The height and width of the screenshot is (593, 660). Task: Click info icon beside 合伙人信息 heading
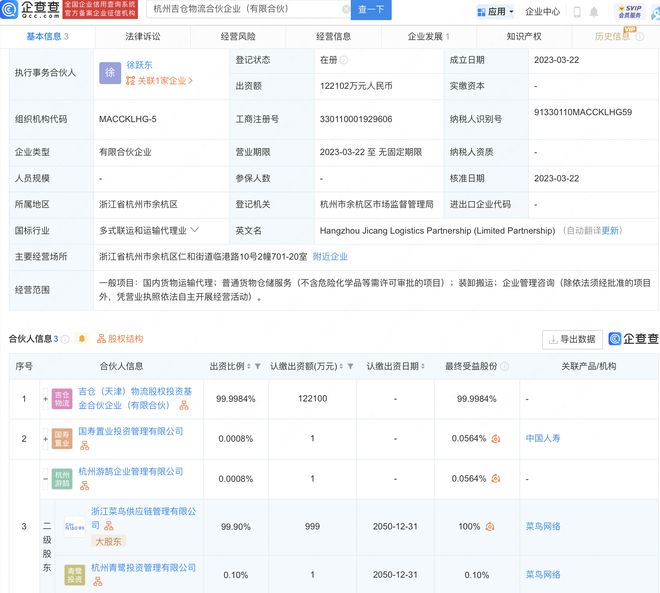pos(65,339)
